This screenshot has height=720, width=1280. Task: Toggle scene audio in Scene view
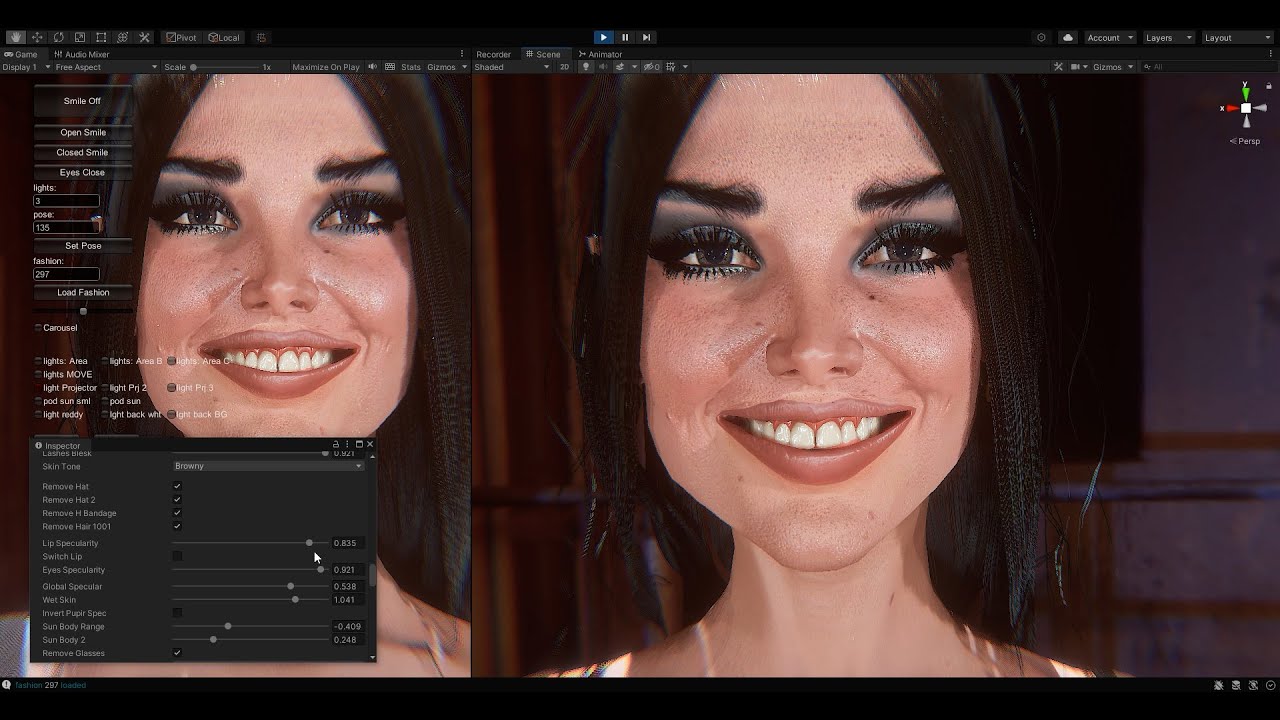(603, 67)
